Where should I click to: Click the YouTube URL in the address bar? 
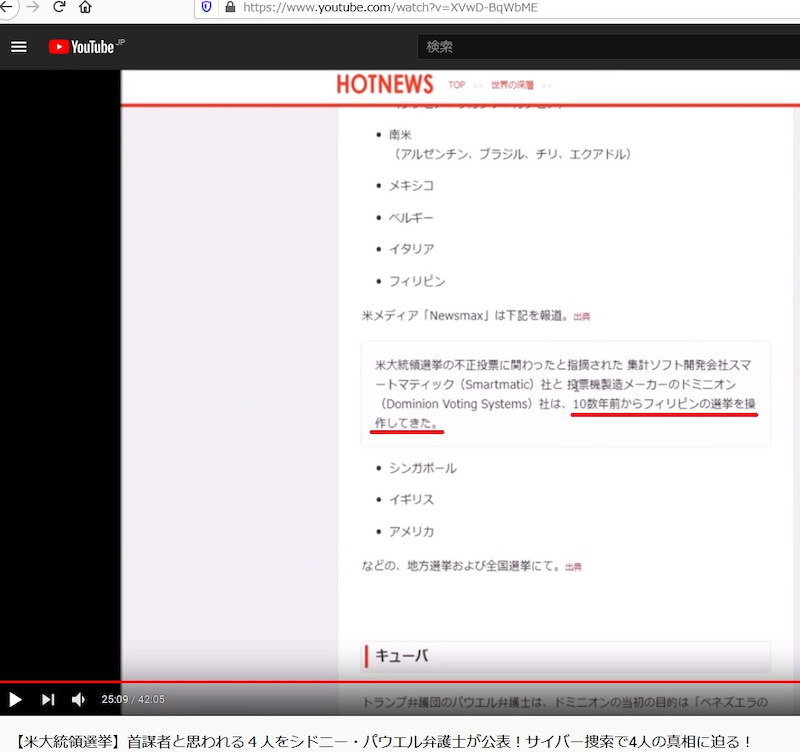click(390, 8)
